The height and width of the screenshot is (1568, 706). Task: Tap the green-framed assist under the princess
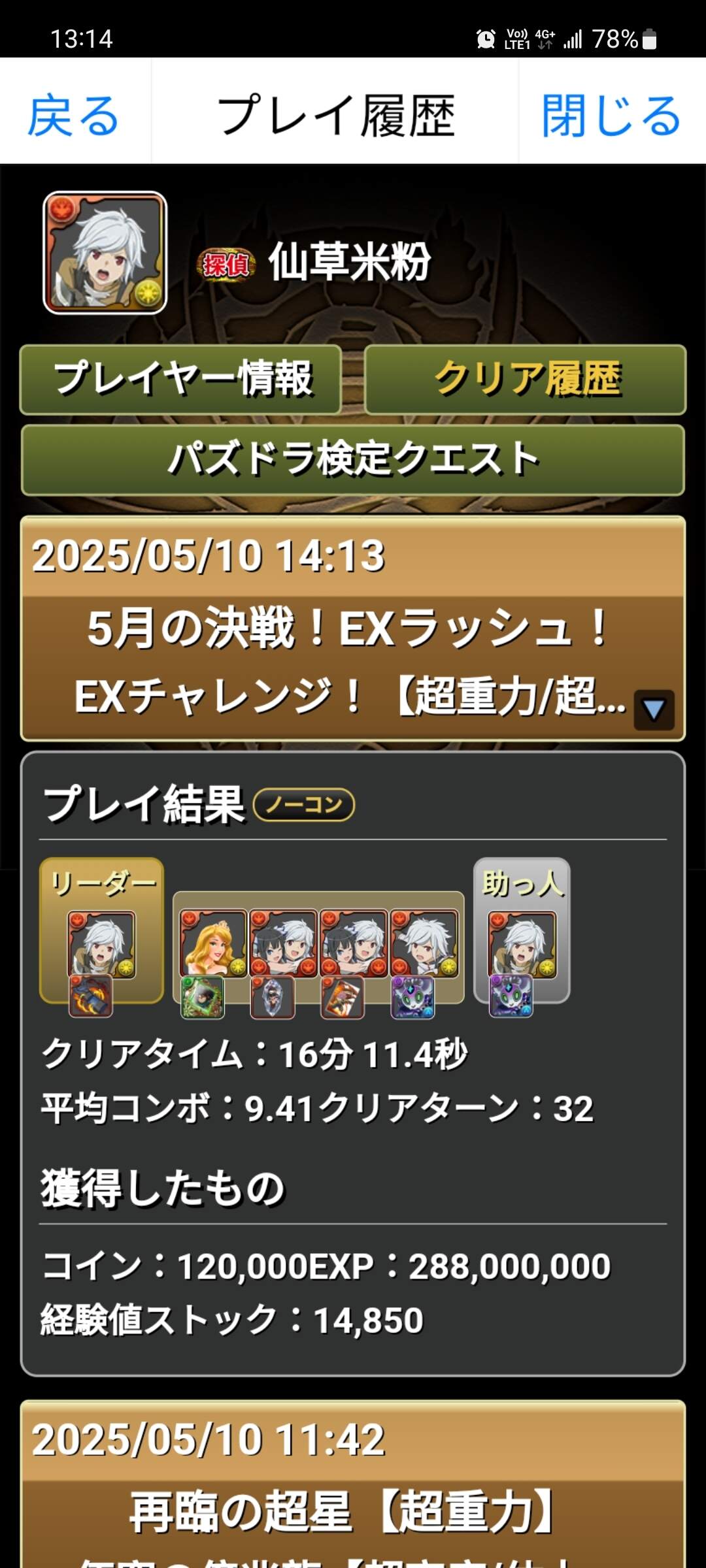203,998
